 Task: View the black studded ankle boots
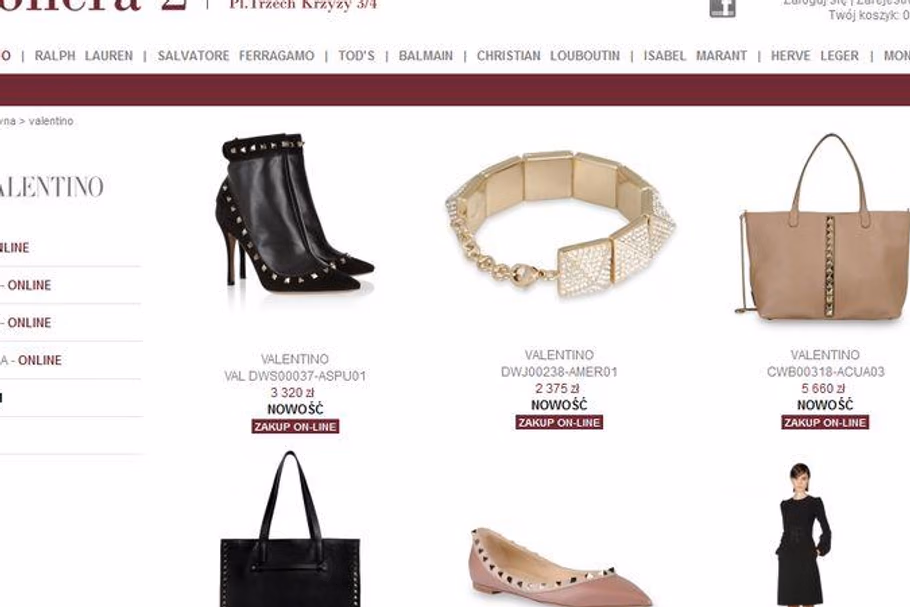click(295, 213)
